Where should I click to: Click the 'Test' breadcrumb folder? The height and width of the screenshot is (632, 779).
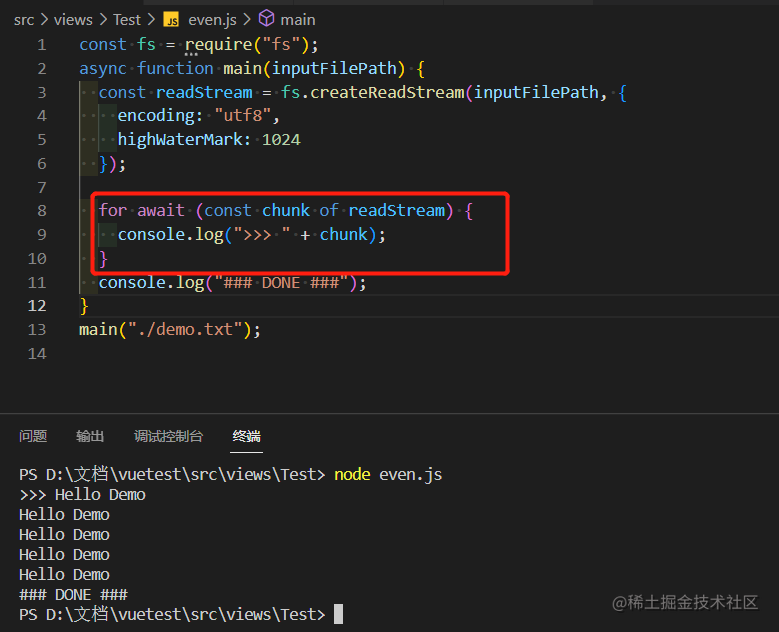127,20
